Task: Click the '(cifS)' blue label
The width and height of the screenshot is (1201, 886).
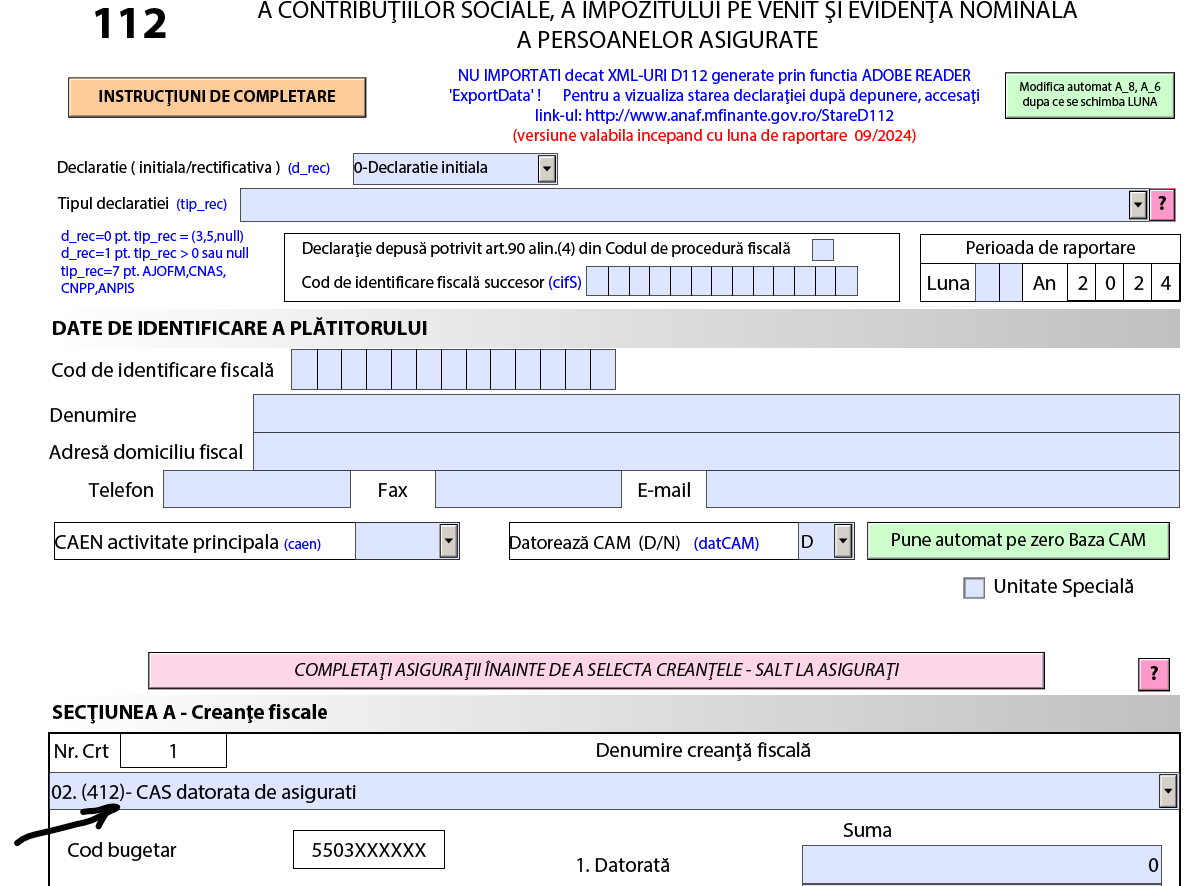Action: (565, 283)
